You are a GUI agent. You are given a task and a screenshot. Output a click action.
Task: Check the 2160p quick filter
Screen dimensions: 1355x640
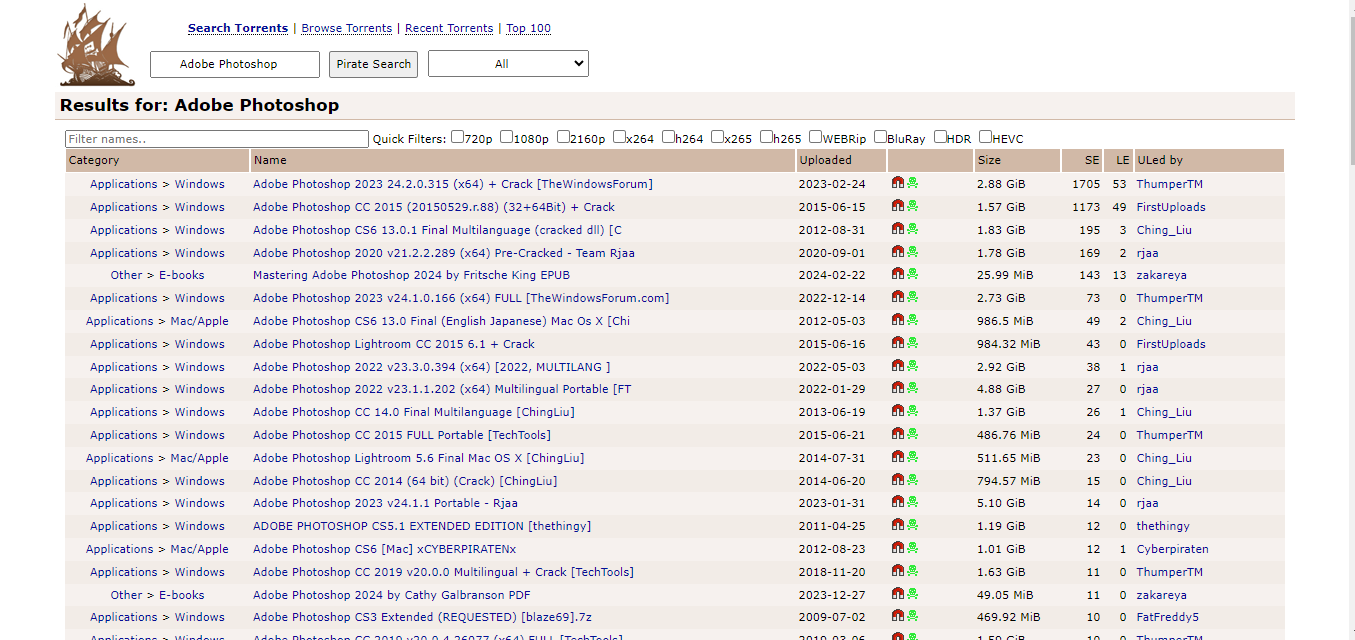point(563,137)
